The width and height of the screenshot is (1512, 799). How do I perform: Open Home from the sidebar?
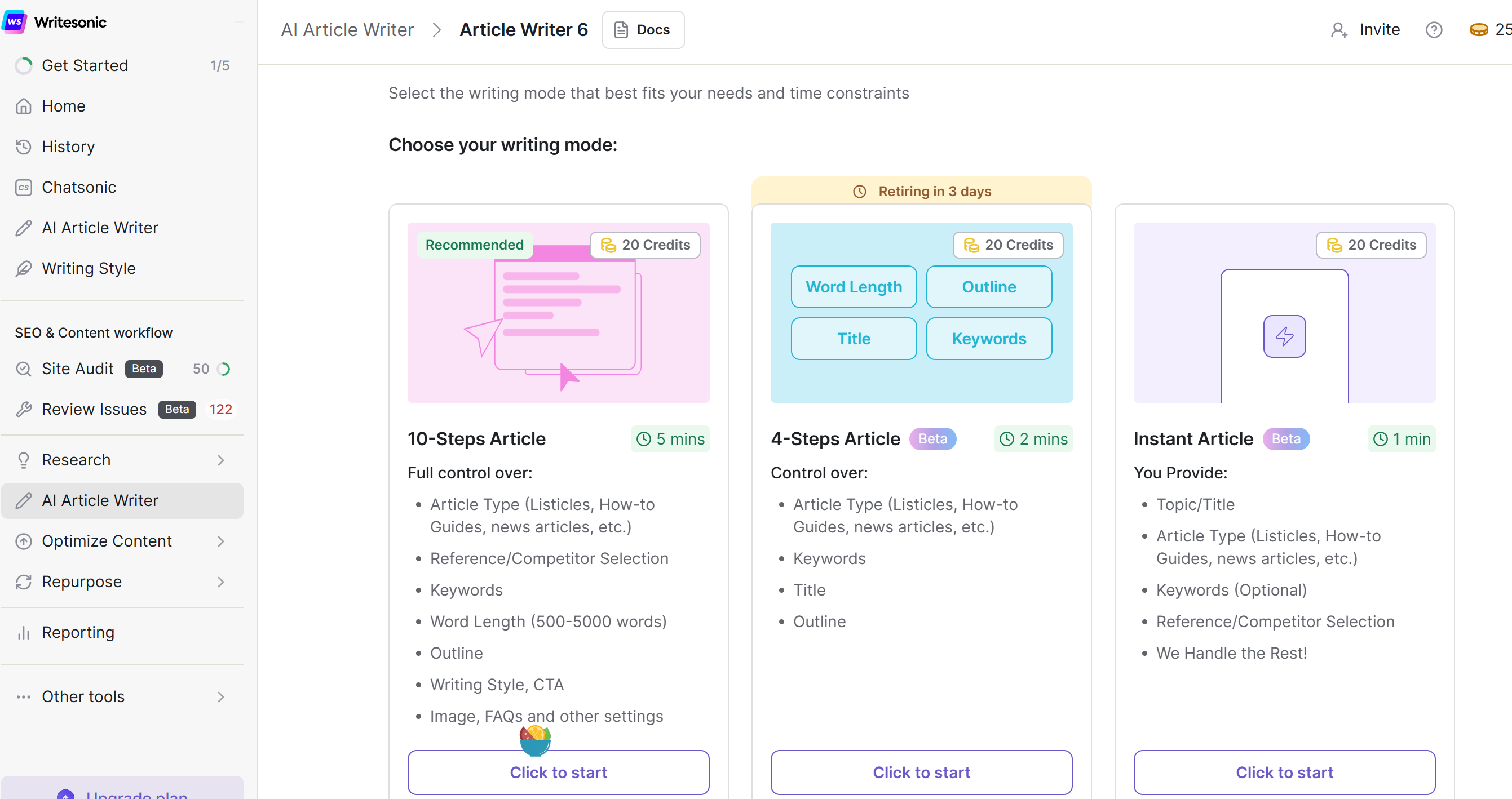click(x=63, y=106)
